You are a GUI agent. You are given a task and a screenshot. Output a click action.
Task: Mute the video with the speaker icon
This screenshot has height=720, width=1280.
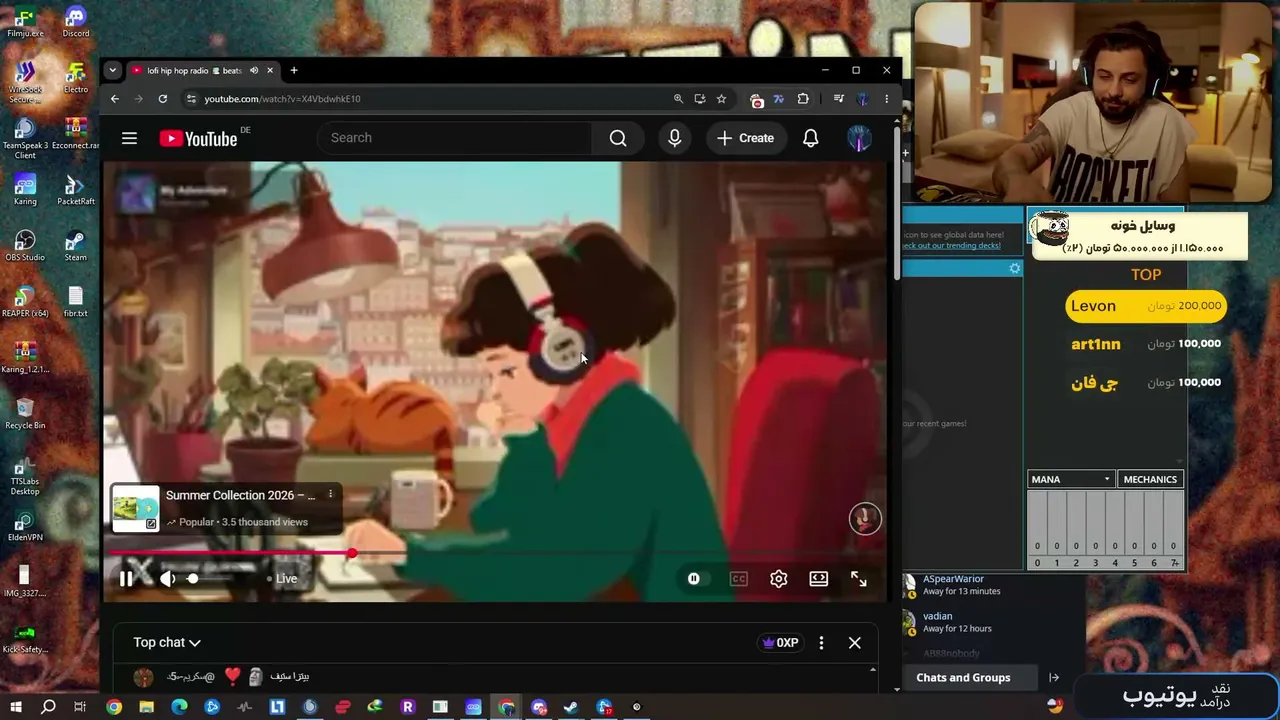coord(168,578)
